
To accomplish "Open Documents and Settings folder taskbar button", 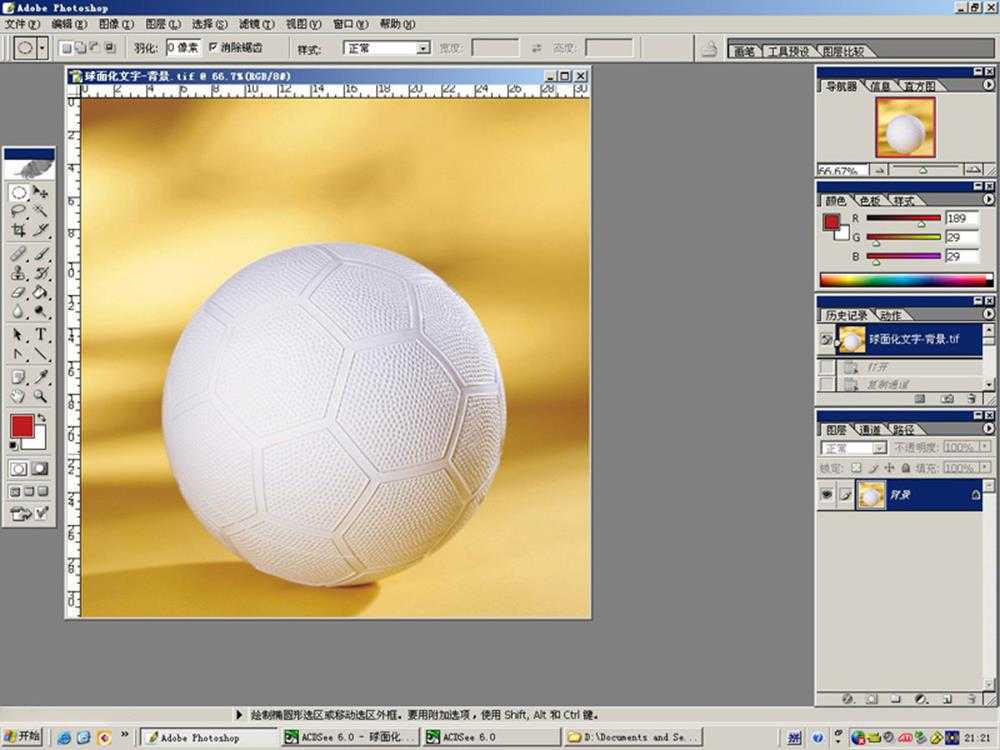I will [635, 737].
